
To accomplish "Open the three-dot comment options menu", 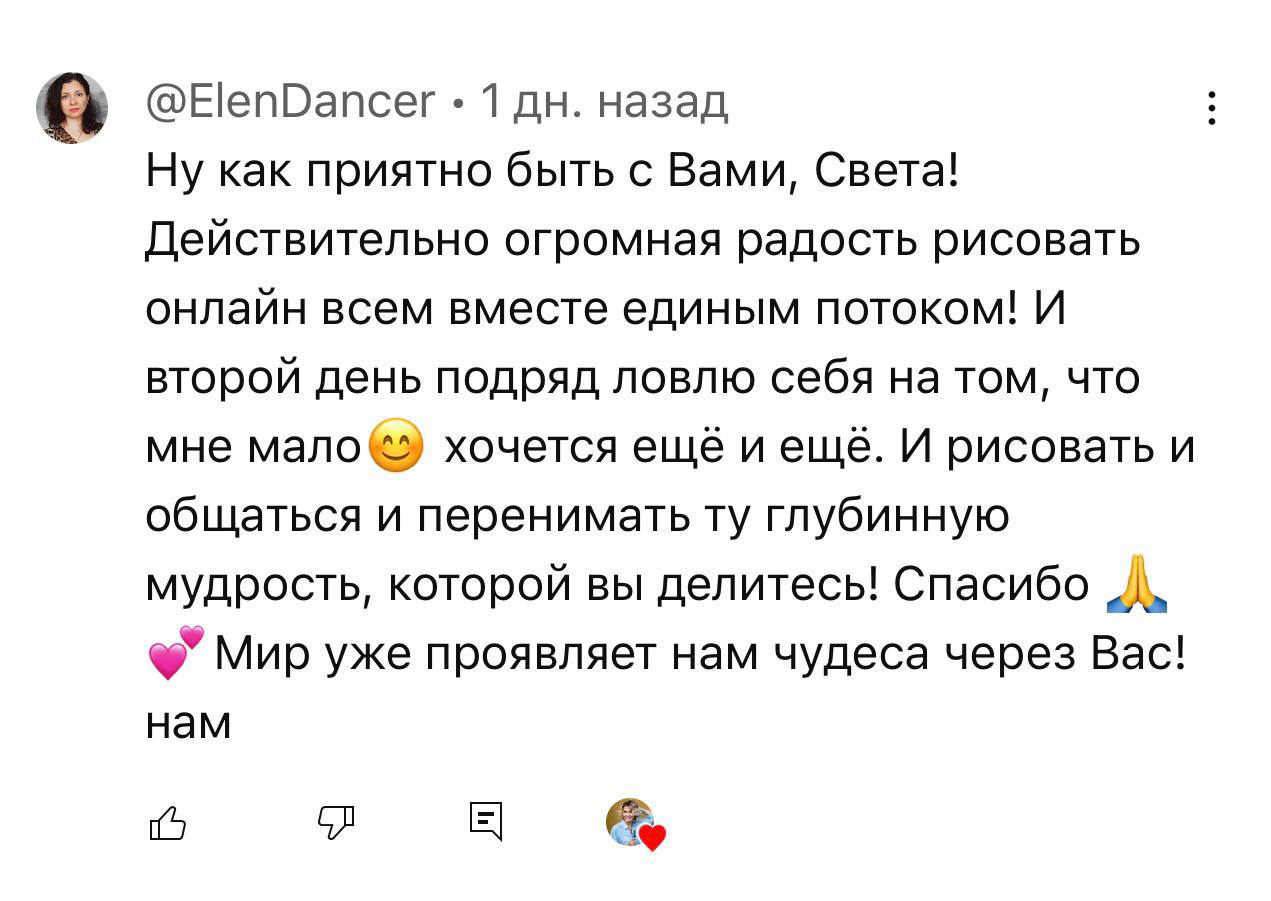I will coord(1212,107).
